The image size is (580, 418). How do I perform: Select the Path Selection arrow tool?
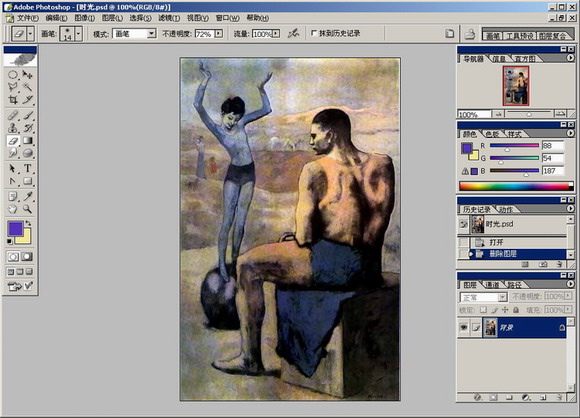pos(13,169)
